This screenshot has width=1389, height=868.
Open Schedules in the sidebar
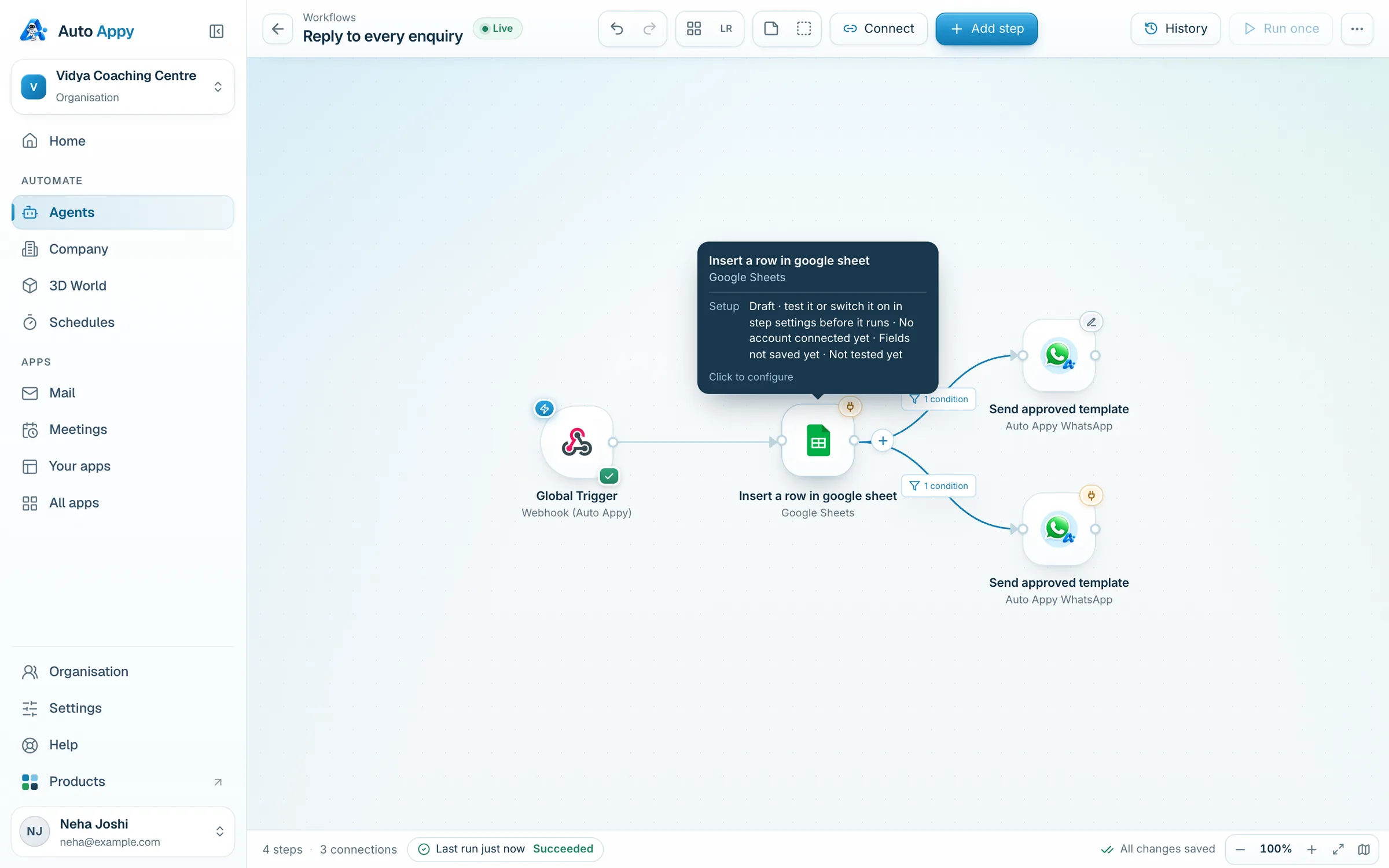coord(123,322)
